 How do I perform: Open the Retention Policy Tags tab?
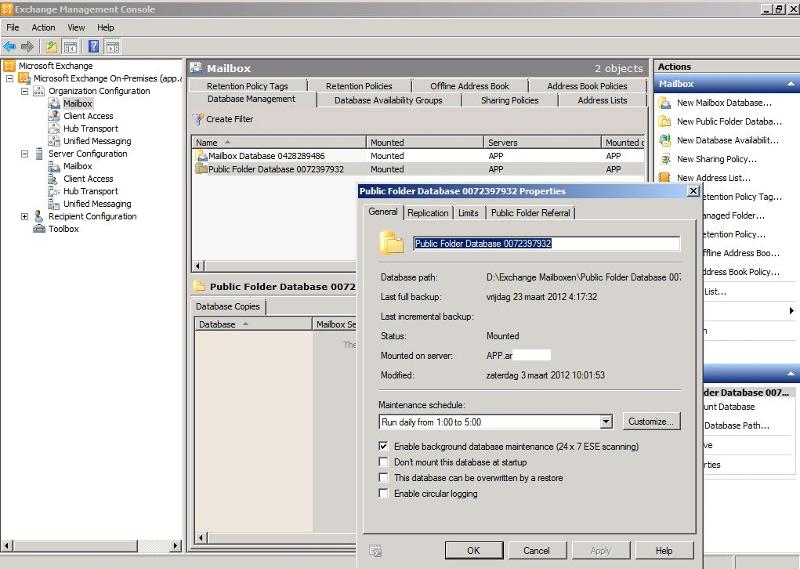pos(247,86)
